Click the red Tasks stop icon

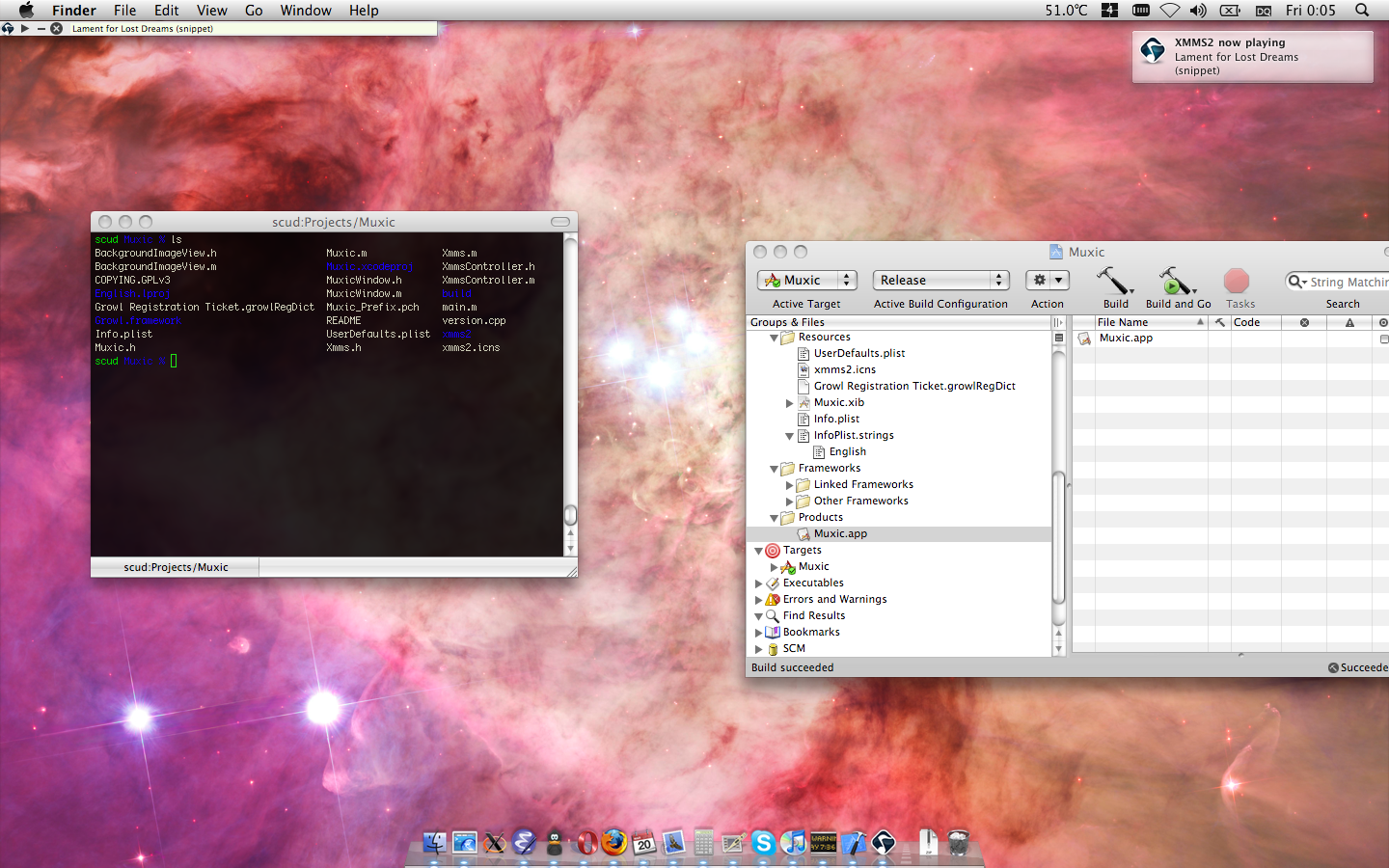[x=1237, y=281]
